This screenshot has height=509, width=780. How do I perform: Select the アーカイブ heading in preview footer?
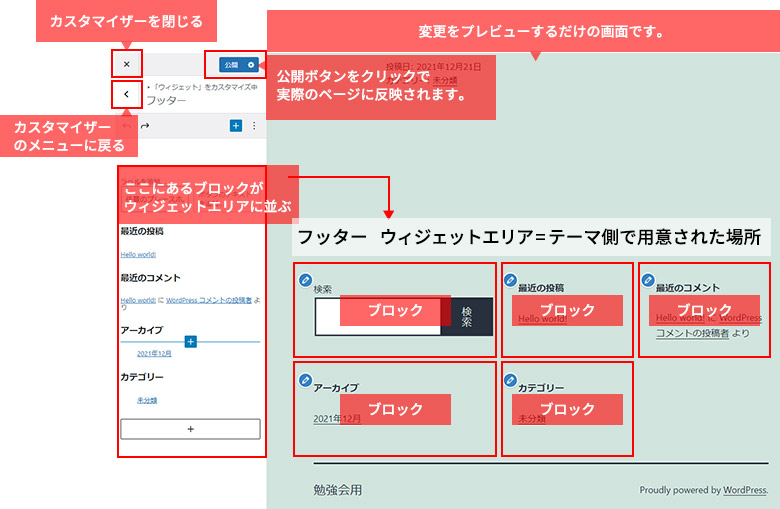(x=336, y=388)
